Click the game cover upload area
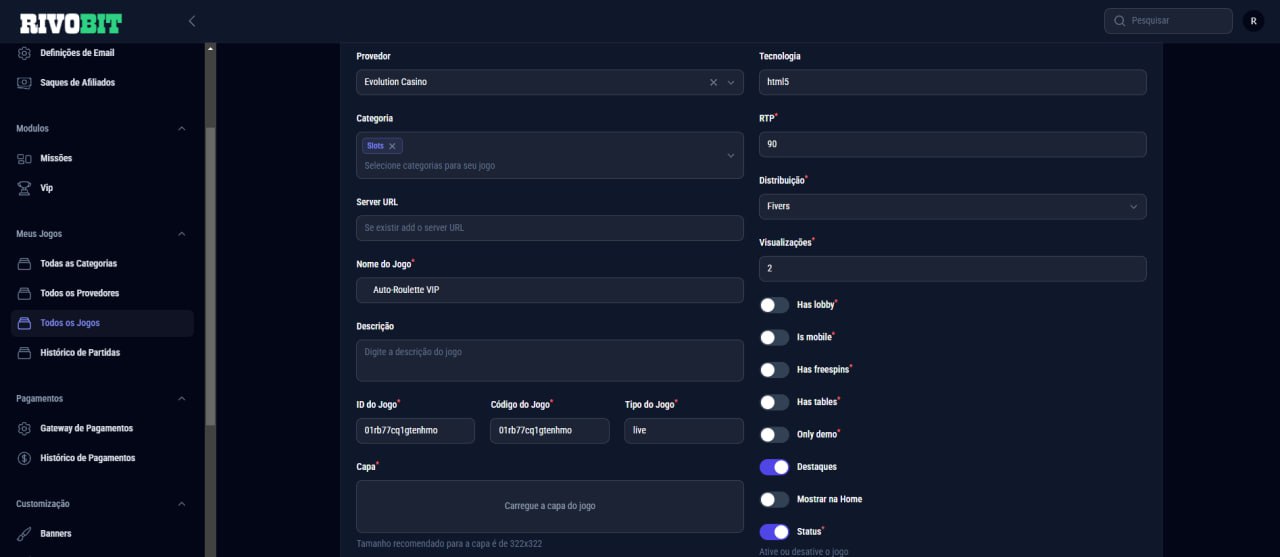 tap(549, 506)
